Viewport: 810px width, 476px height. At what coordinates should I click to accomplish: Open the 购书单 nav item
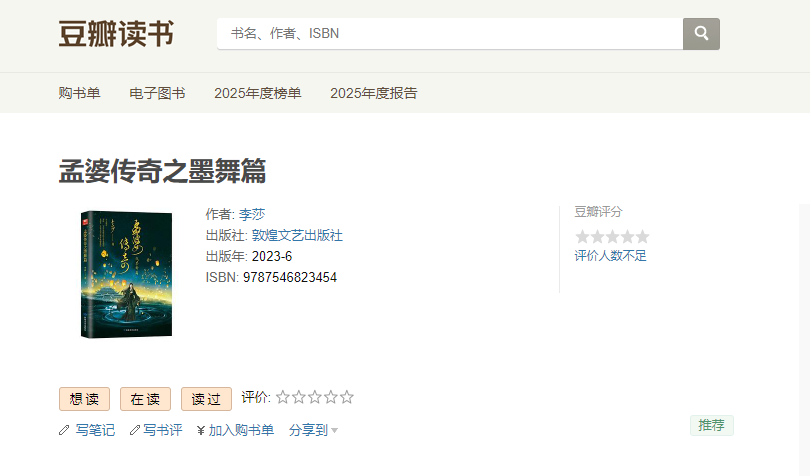(x=79, y=93)
